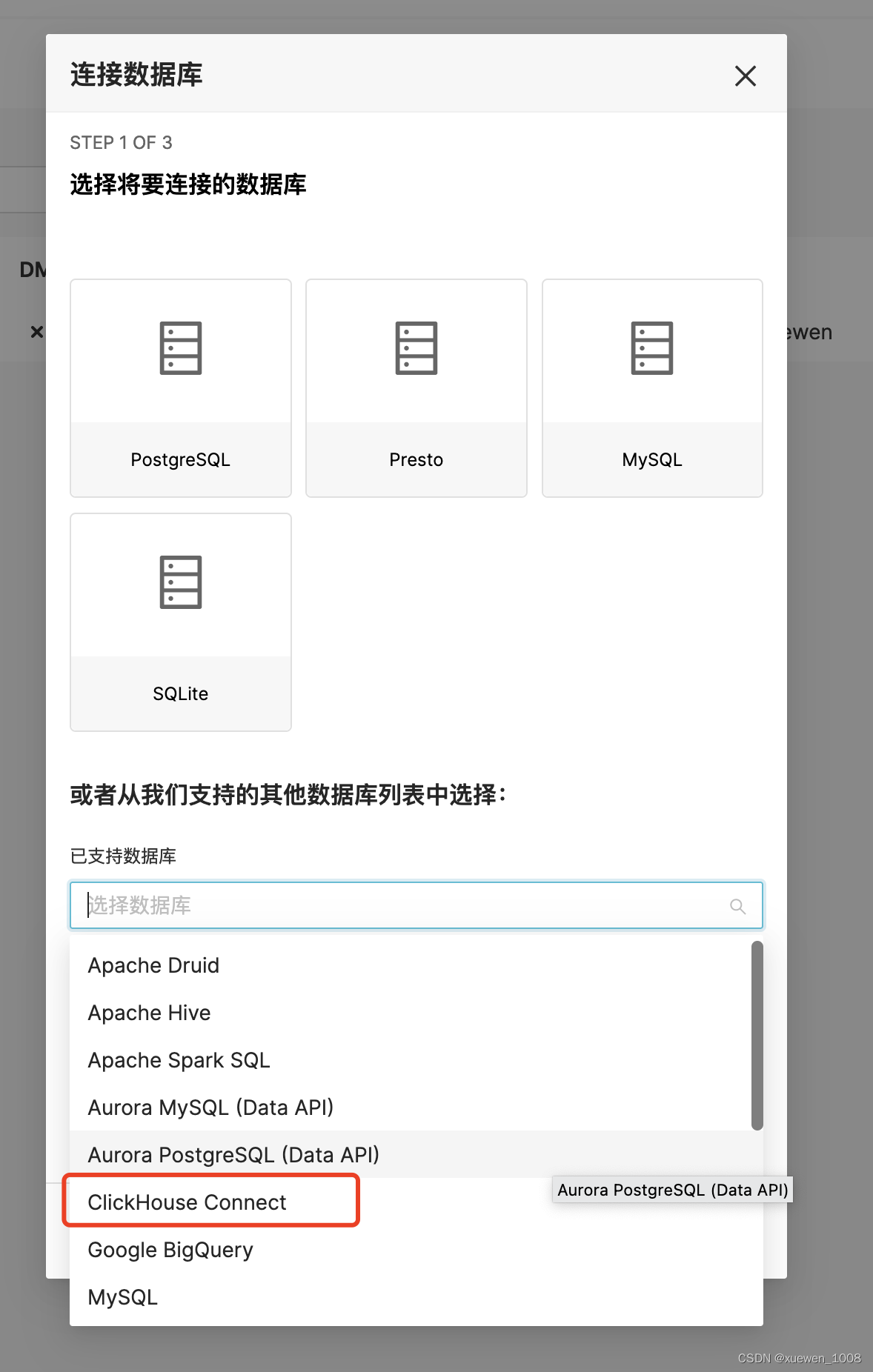Select Google BigQuery option
873x1372 pixels.
[416, 1250]
